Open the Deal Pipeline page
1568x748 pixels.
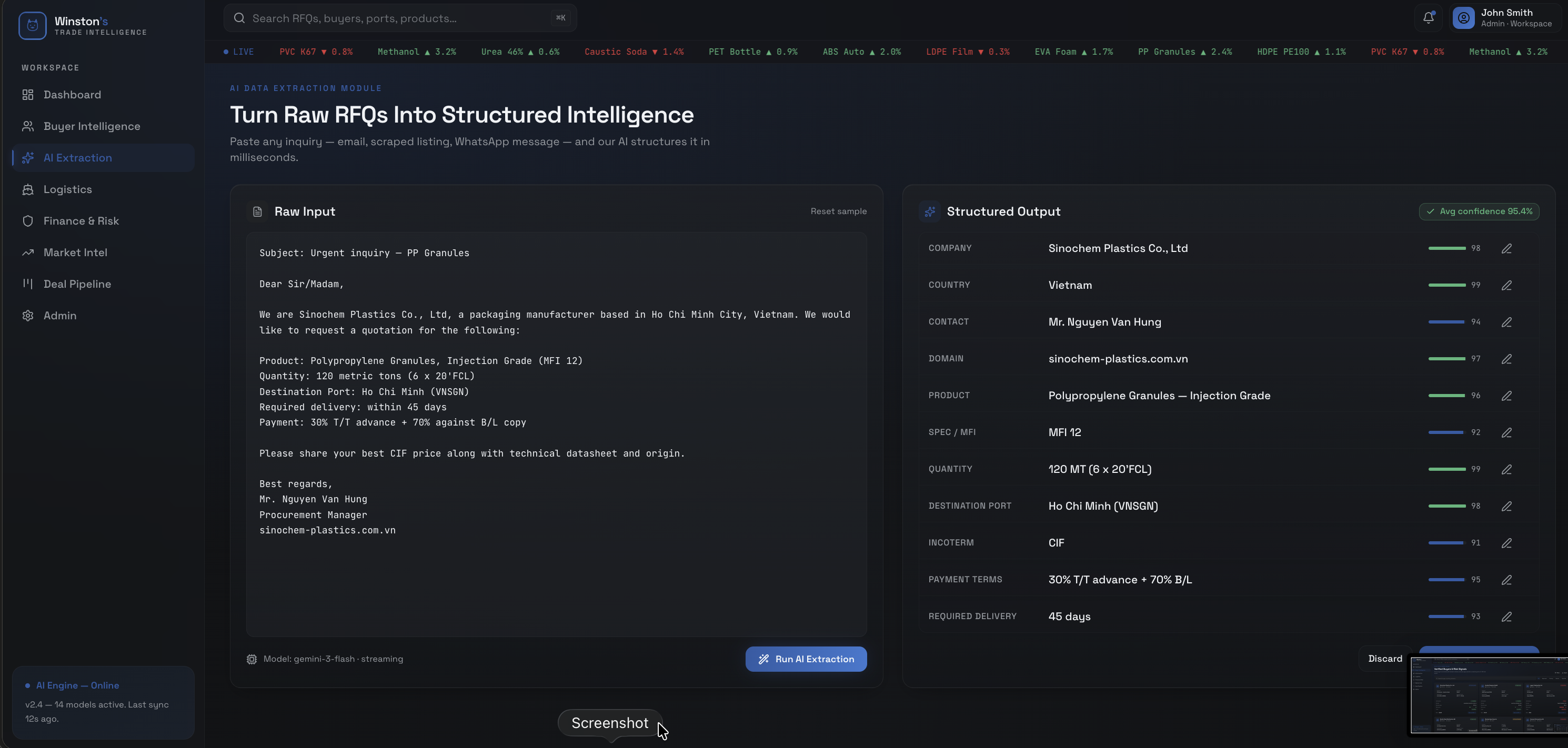[x=103, y=284]
